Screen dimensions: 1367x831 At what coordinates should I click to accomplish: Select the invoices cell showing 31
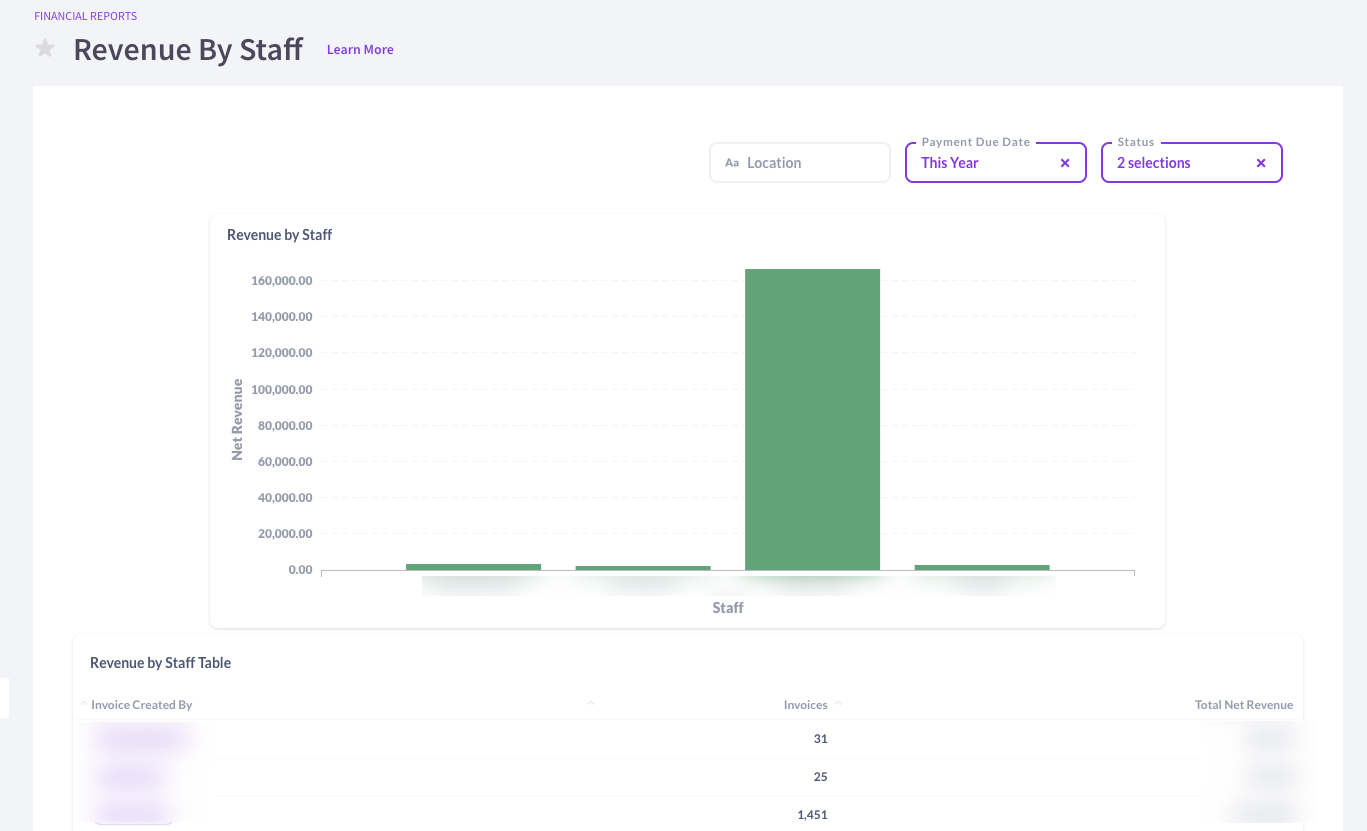click(820, 739)
